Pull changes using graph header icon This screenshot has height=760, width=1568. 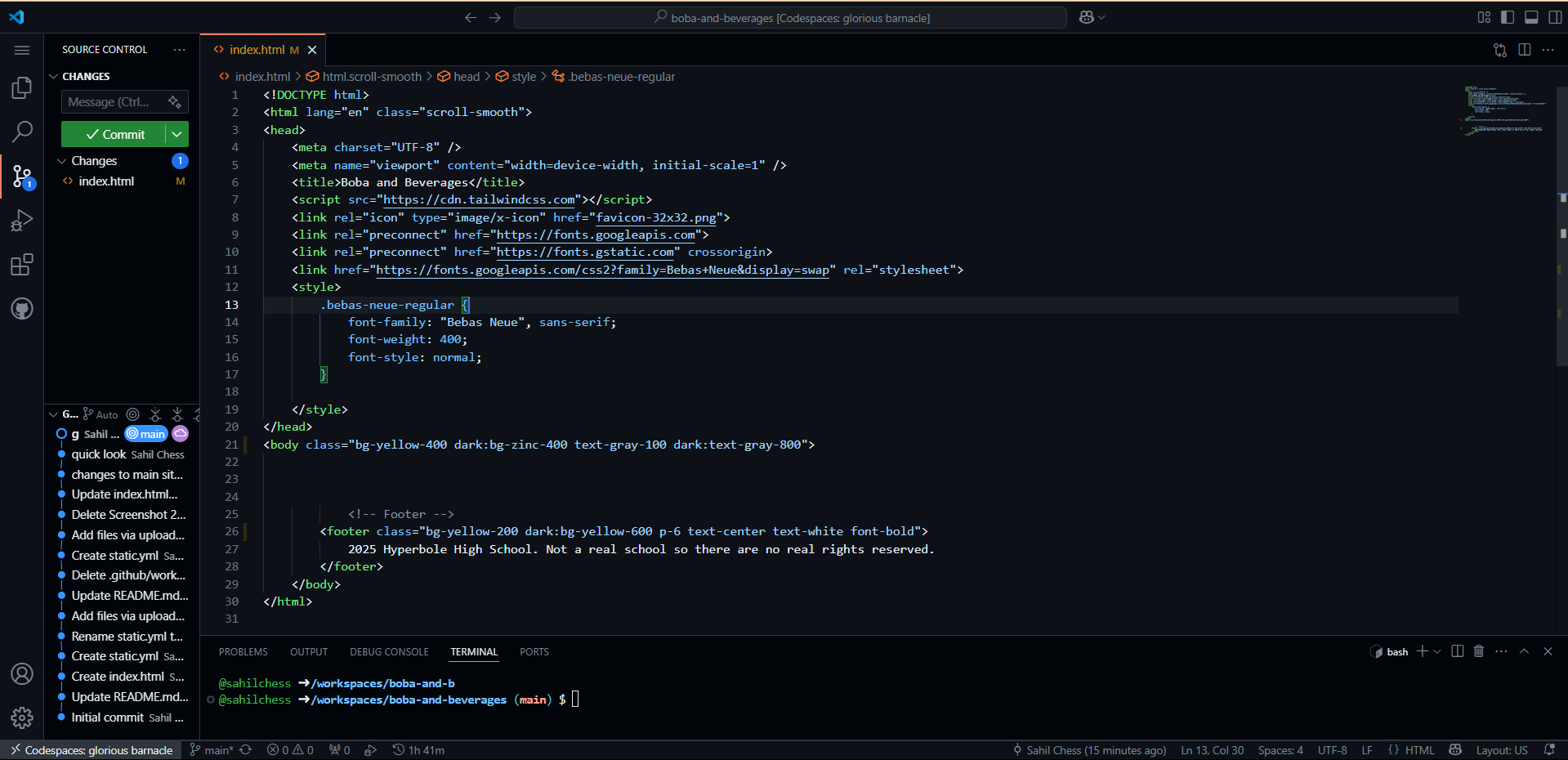(x=177, y=414)
